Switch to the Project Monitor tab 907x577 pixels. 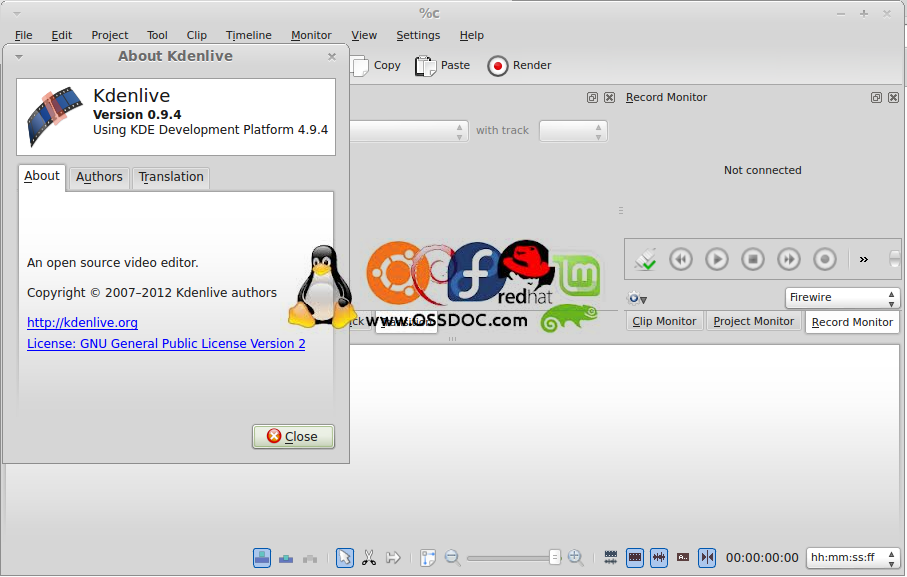point(753,321)
